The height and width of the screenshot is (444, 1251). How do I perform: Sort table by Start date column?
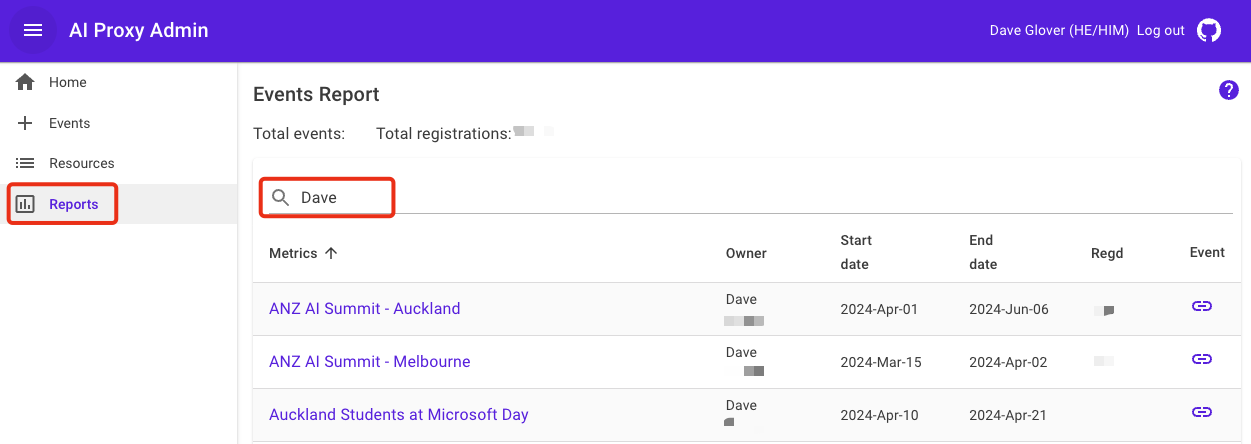point(856,252)
